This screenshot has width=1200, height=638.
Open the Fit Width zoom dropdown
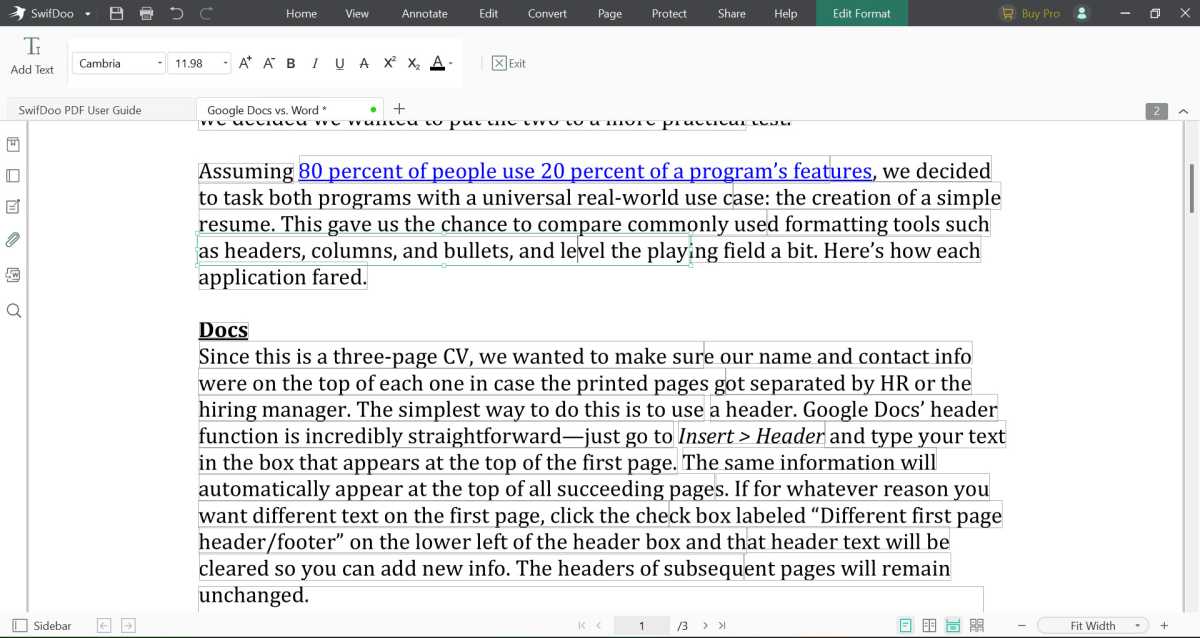coord(1093,625)
